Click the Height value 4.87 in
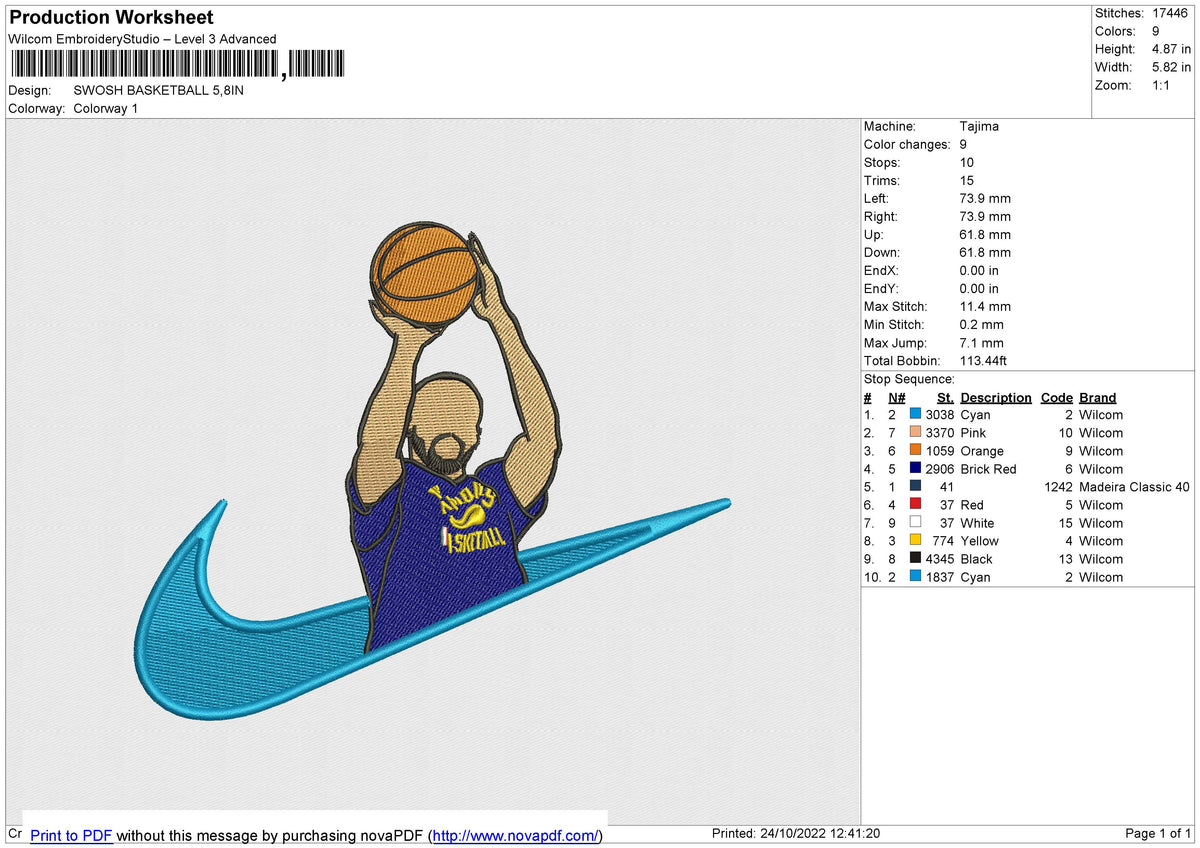 tap(1171, 49)
